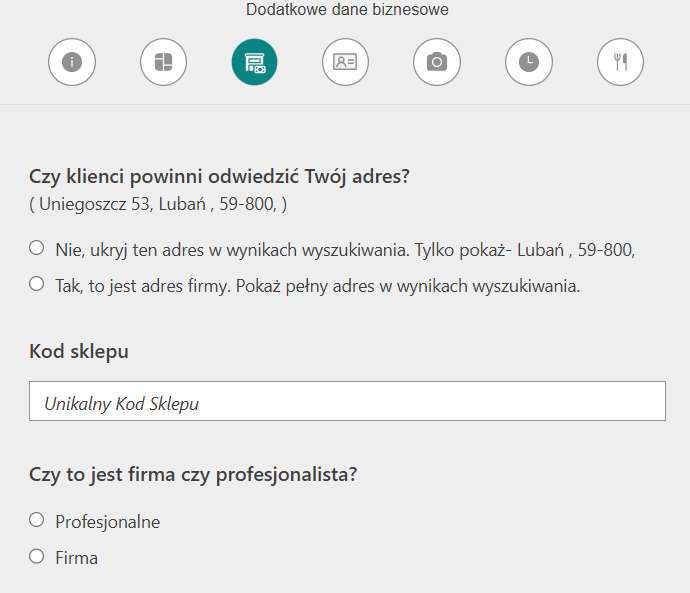The image size is (690, 593).
Task: Focus the 'Unikalny Kod Sklepu' text field
Action: point(347,401)
